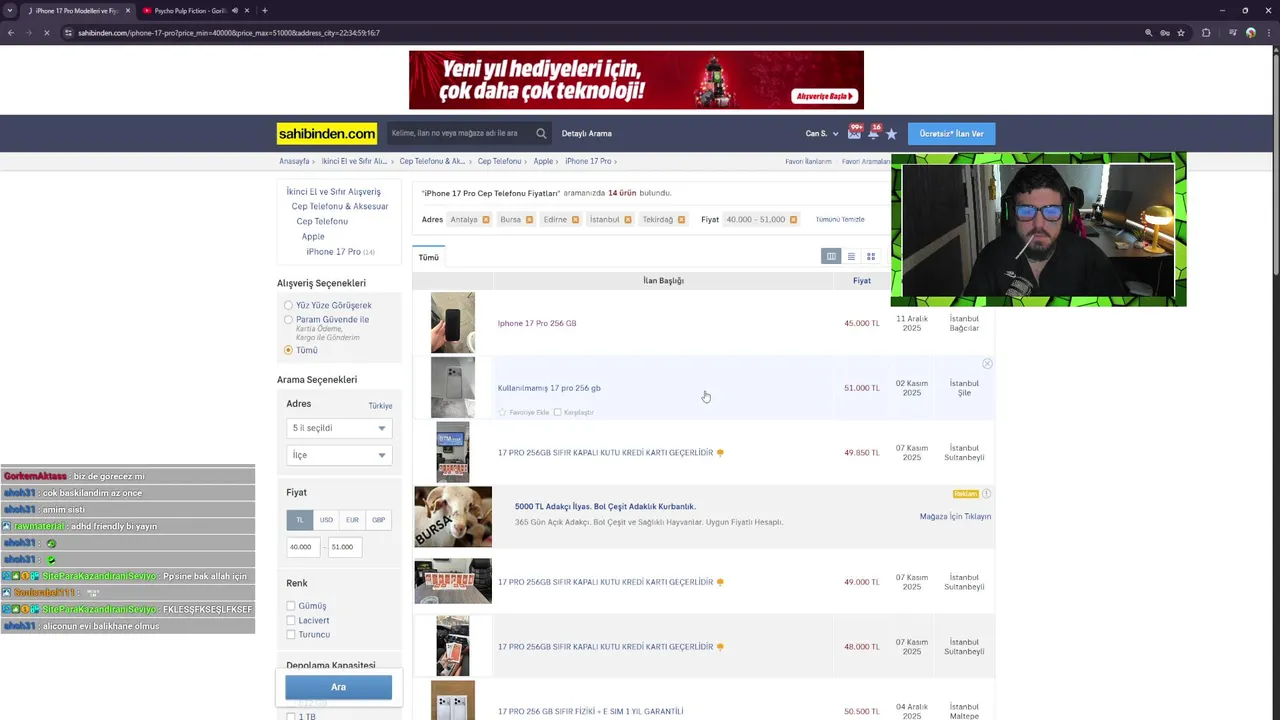The width and height of the screenshot is (1280, 720).
Task: Remove the Antalya address filter
Action: (486, 219)
